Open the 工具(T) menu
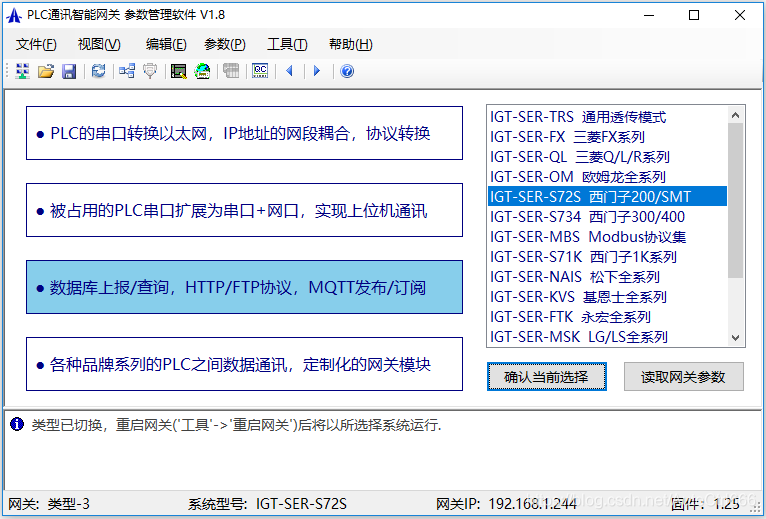Image resolution: width=766 pixels, height=519 pixels. pos(287,44)
